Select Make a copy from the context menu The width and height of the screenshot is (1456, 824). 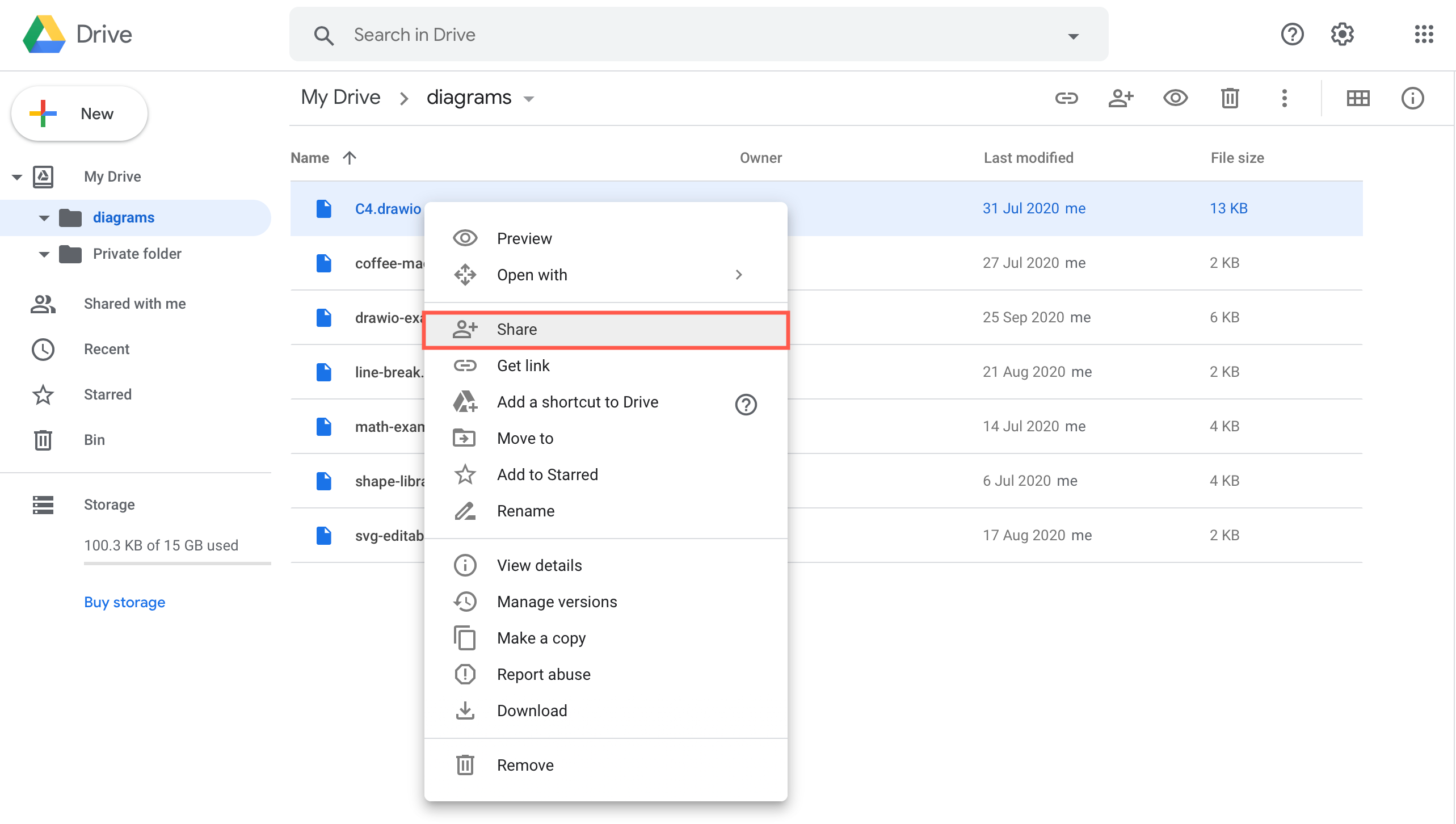coord(541,637)
